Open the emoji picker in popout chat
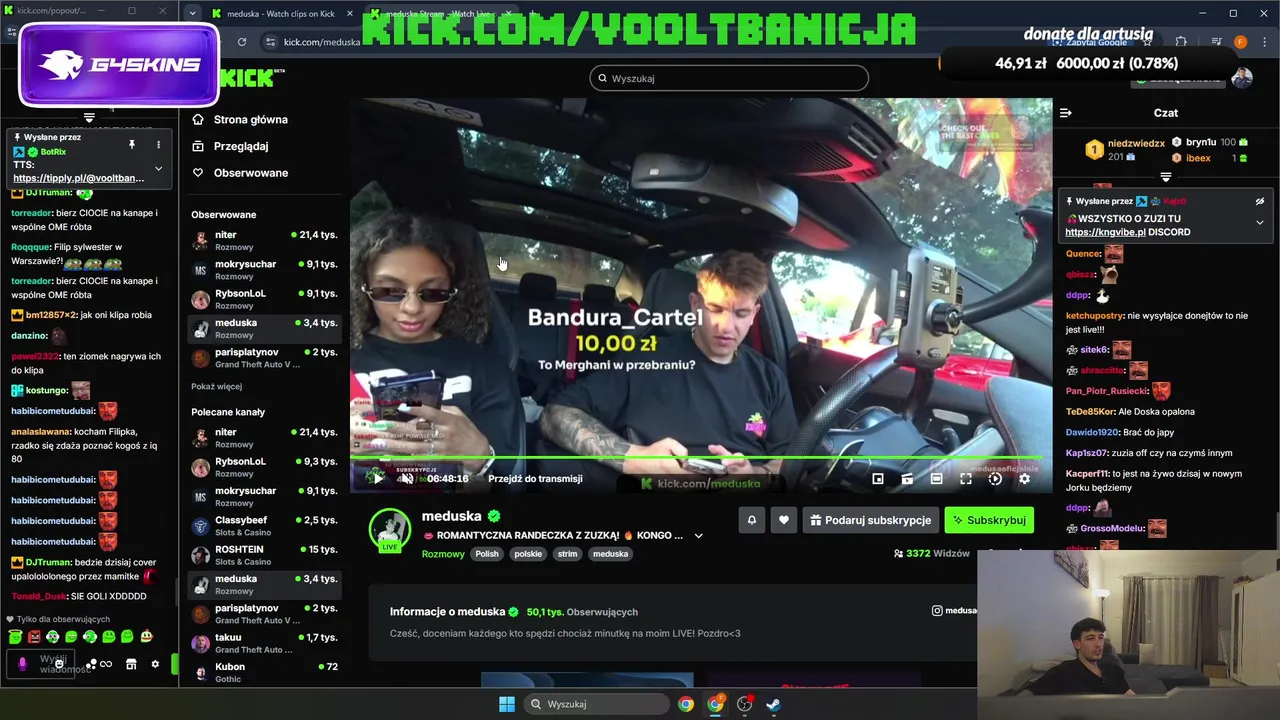The height and width of the screenshot is (720, 1280). [x=59, y=664]
